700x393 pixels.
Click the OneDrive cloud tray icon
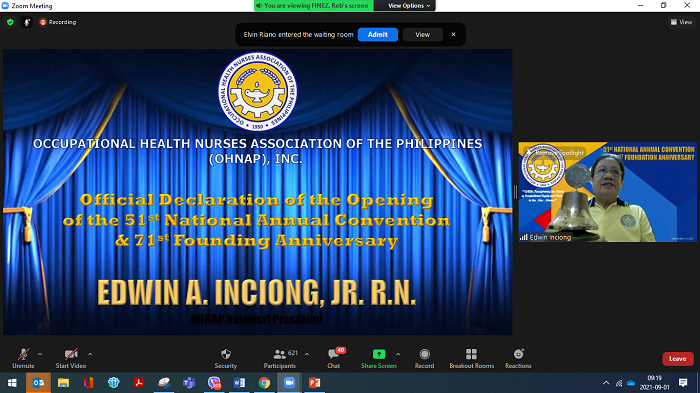631,383
